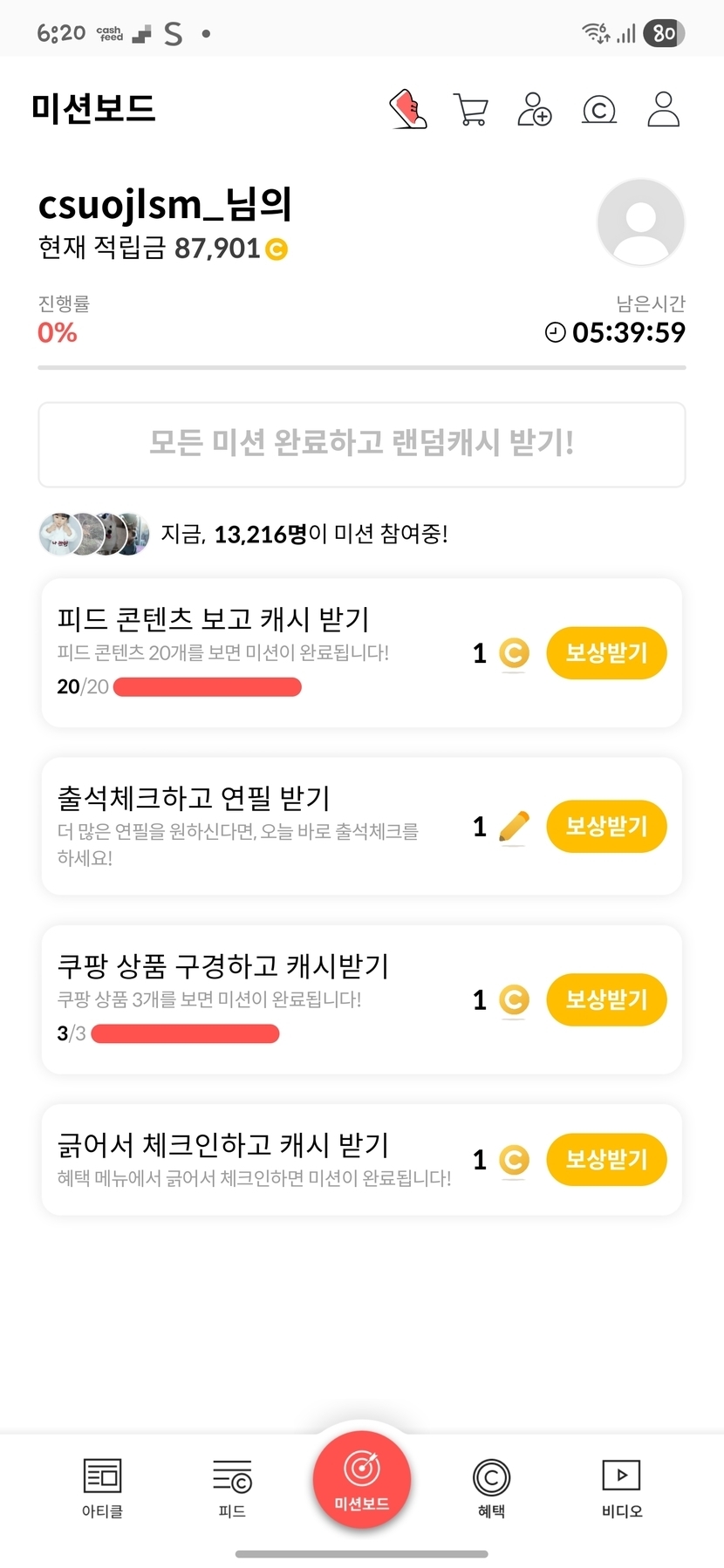Click the pencil reward icon
The height and width of the screenshot is (1568, 724).
[x=514, y=827]
